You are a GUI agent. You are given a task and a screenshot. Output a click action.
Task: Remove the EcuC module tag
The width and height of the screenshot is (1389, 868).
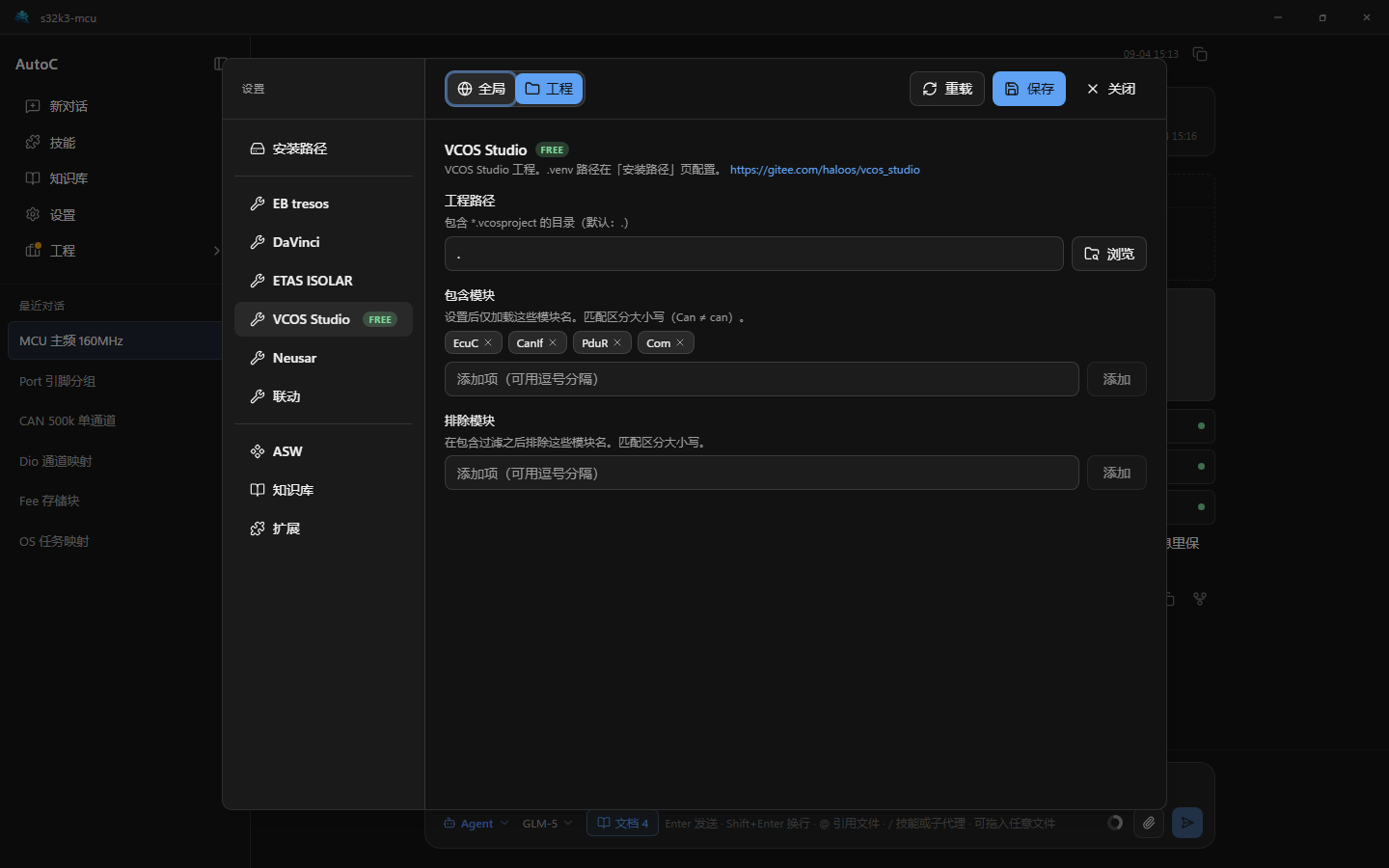click(488, 342)
